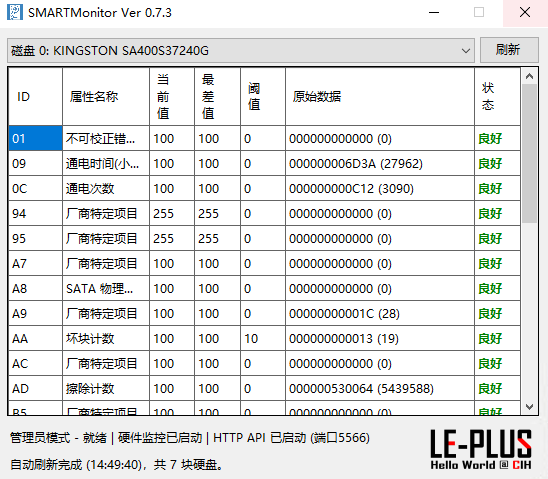Click the vertical scrollbar thumb
Screen dimensions: 548x479
tap(529, 153)
